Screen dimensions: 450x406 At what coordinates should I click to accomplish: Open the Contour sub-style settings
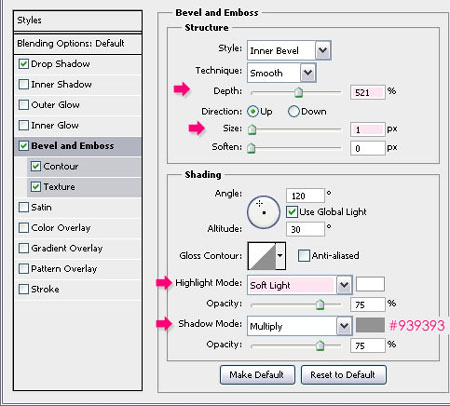pyautogui.click(x=84, y=166)
